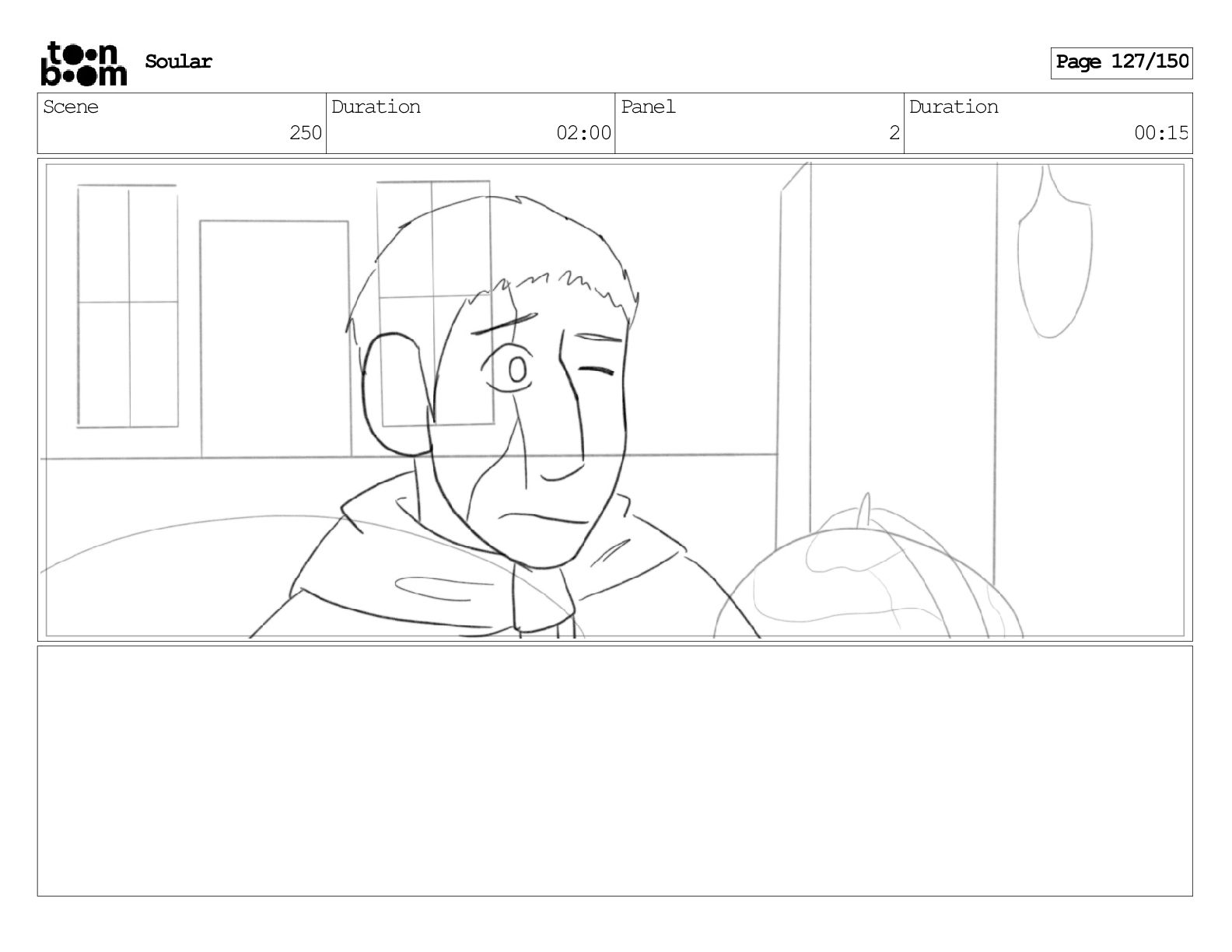Viewport: 1232px width, 952px height.
Task: Click the empty notes box below the panel
Action: pos(614,771)
